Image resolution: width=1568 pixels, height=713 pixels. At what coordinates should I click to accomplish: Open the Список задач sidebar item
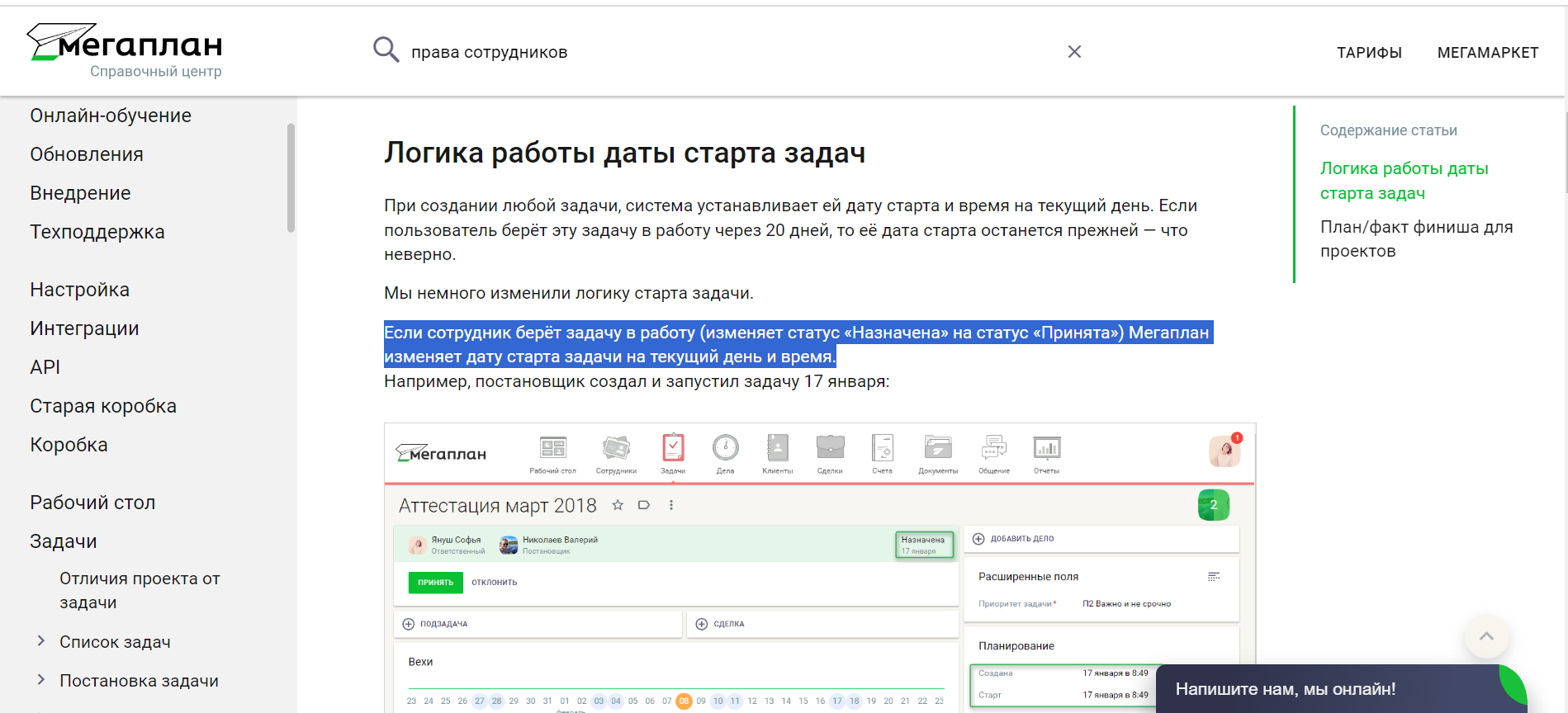pyautogui.click(x=115, y=642)
